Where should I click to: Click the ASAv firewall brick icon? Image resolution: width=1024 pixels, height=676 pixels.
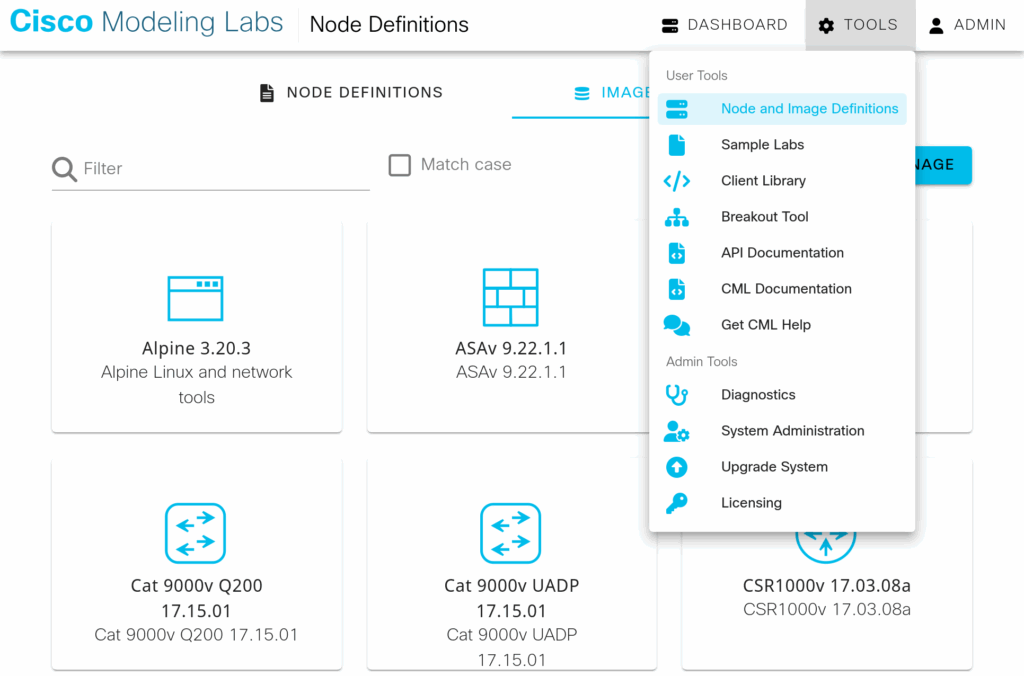click(x=510, y=297)
